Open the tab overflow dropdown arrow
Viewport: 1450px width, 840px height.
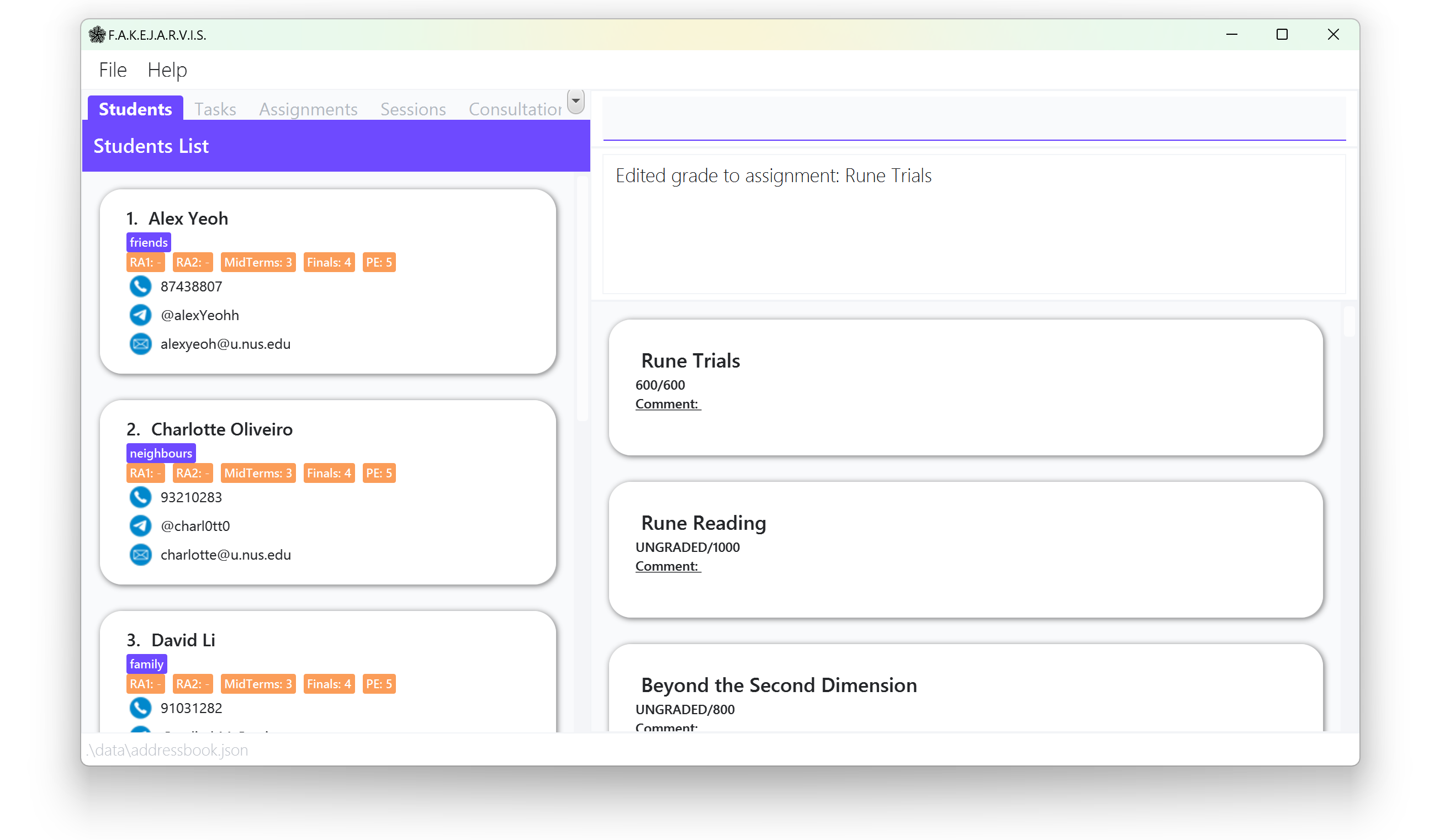(576, 101)
